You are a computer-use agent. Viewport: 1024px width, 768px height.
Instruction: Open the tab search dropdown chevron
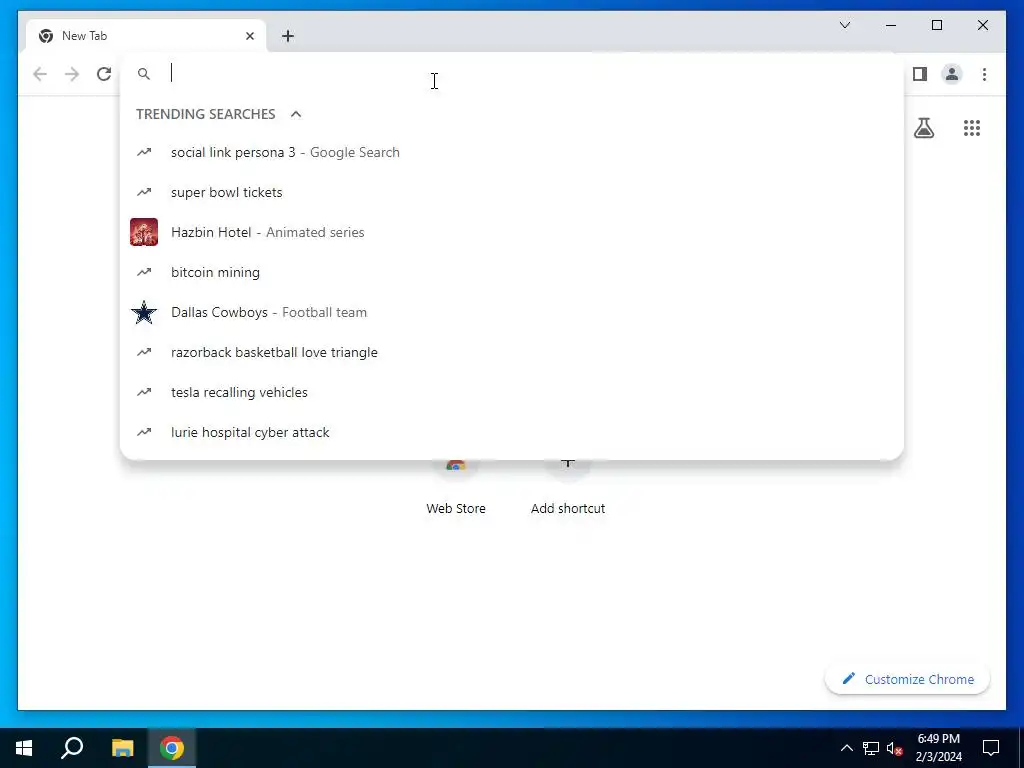[845, 25]
